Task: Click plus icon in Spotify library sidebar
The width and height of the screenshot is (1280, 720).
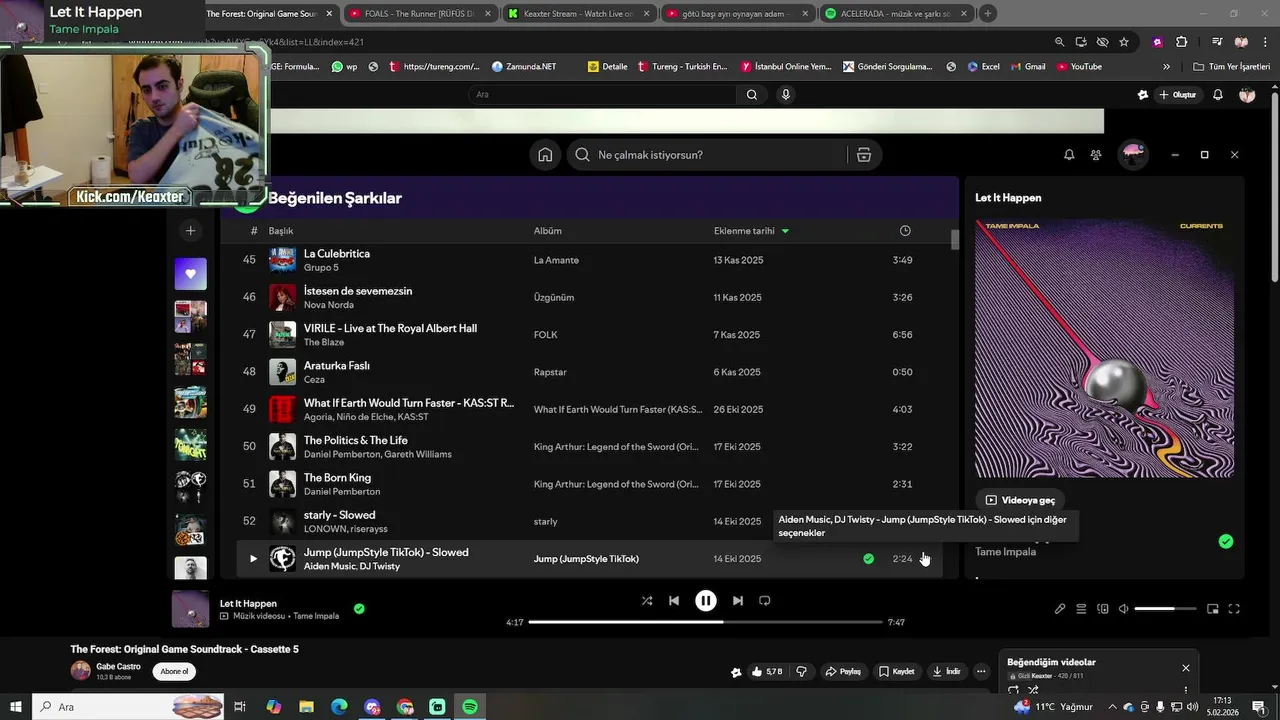Action: coord(190,231)
